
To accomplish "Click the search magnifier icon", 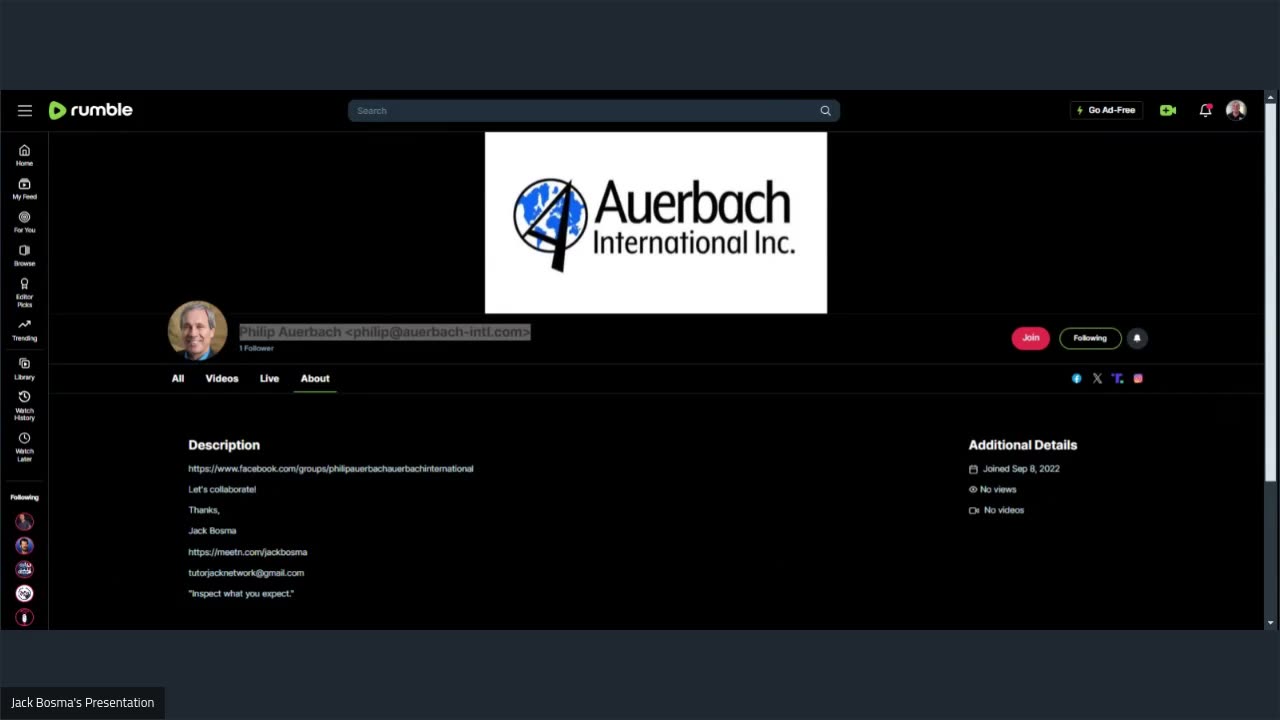I will (x=825, y=111).
